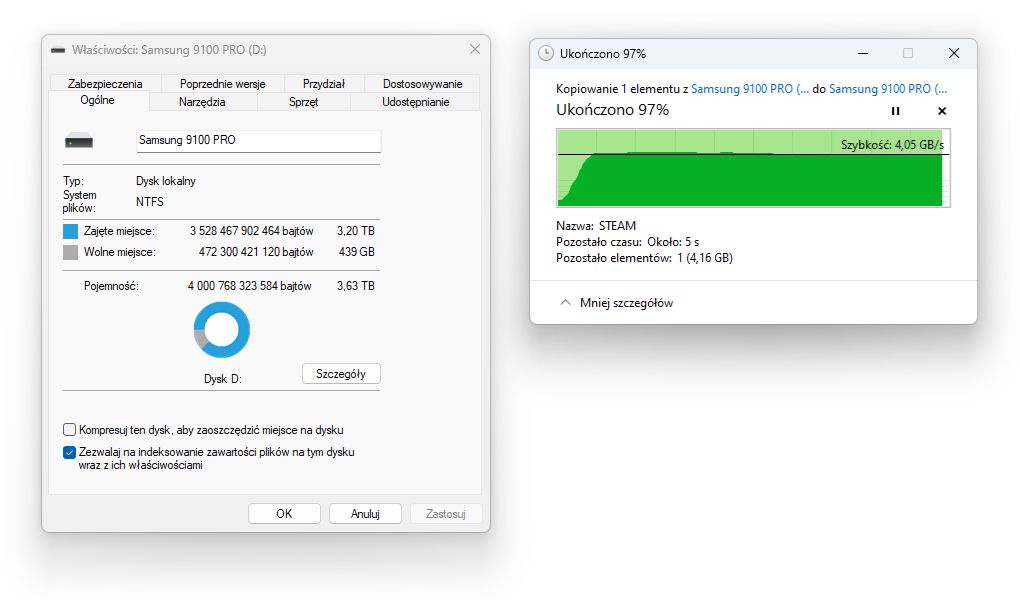Enable Kompresuj ten dysk checkbox

pos(69,430)
